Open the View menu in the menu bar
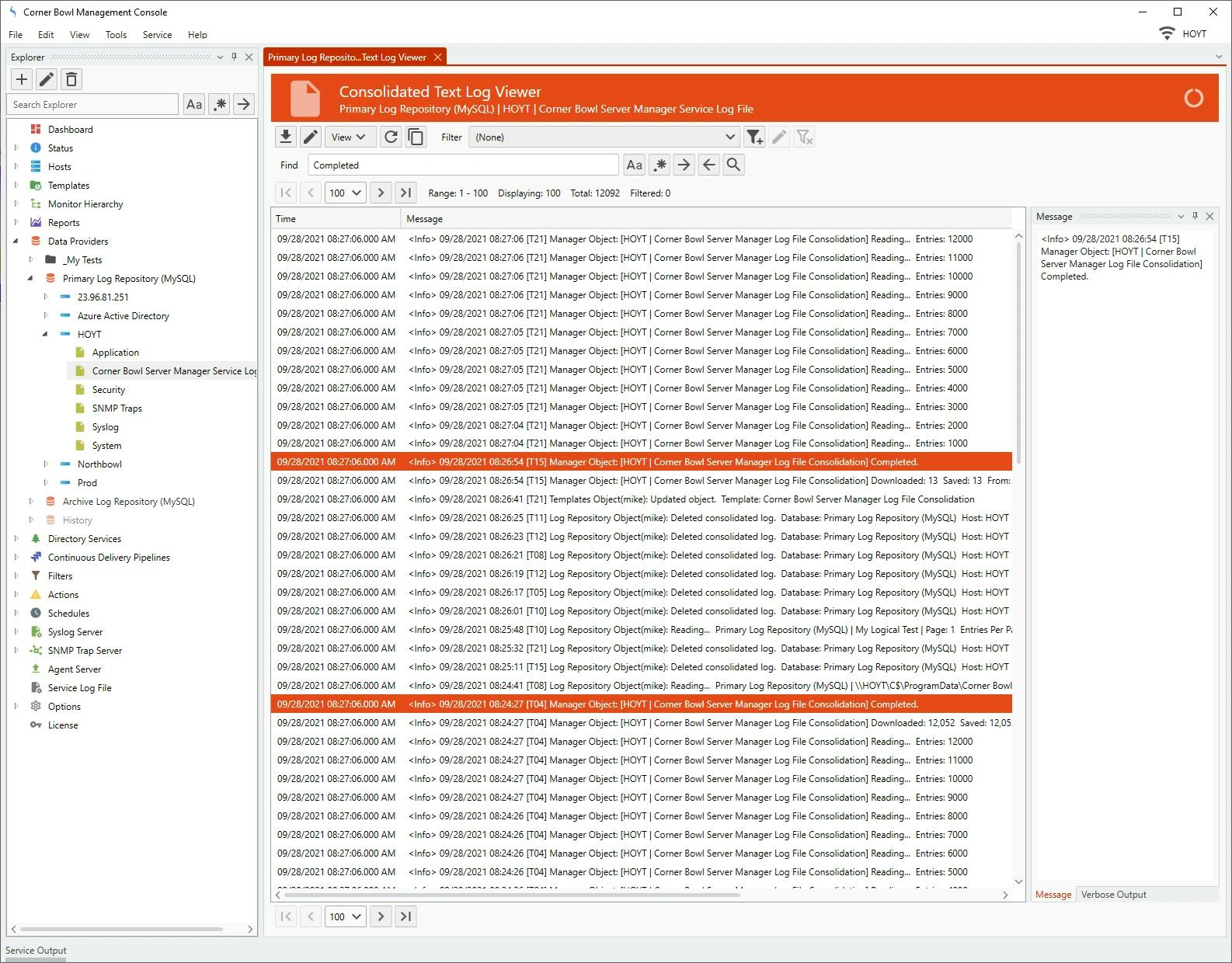 79,34
